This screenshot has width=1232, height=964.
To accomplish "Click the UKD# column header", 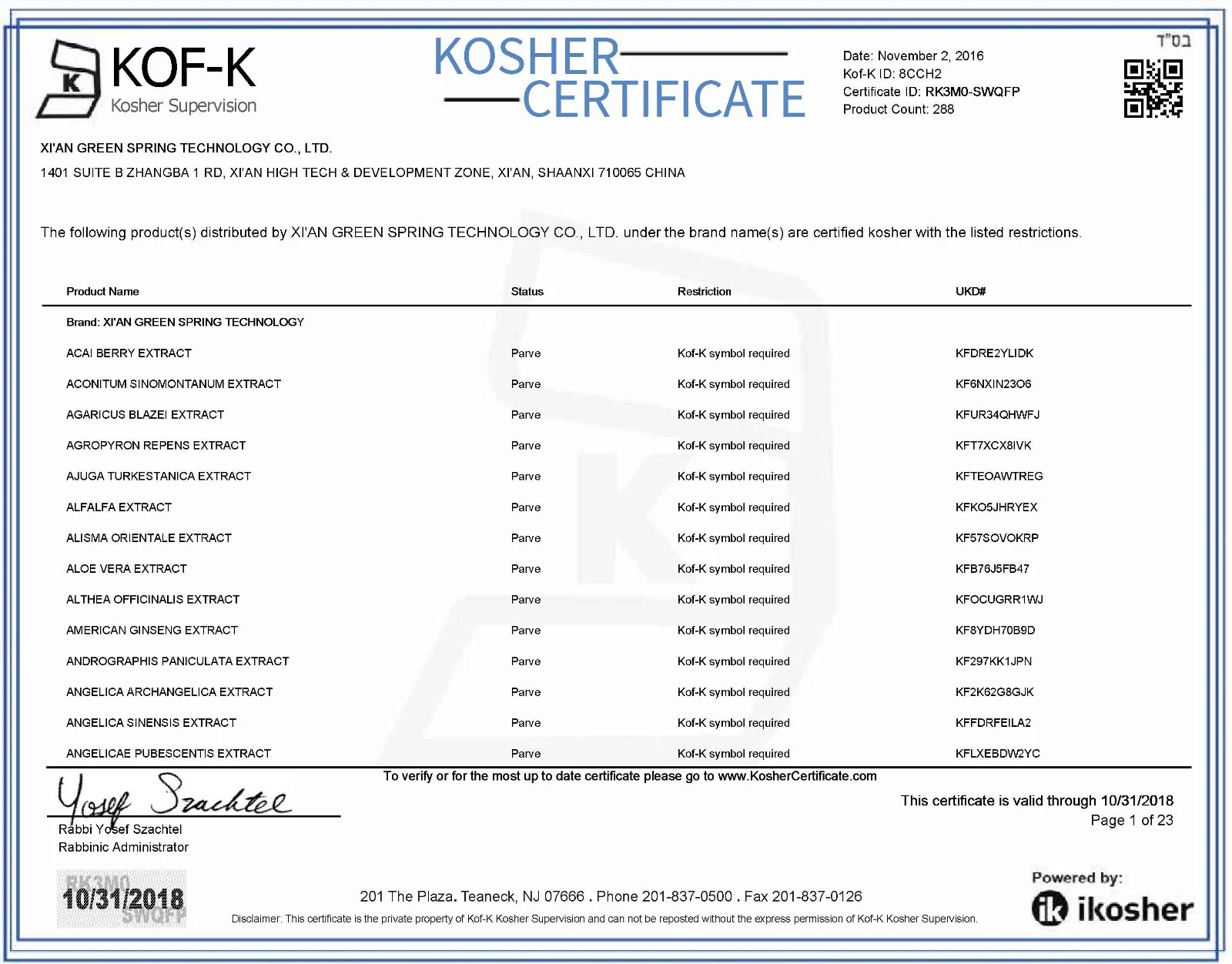I will [970, 291].
